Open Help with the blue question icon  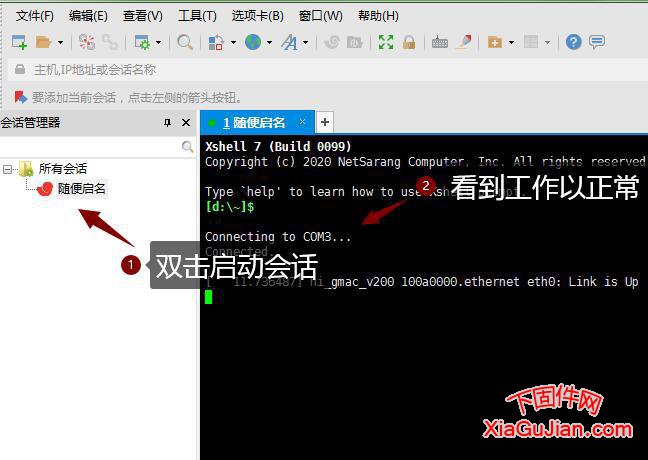pyautogui.click(x=574, y=42)
